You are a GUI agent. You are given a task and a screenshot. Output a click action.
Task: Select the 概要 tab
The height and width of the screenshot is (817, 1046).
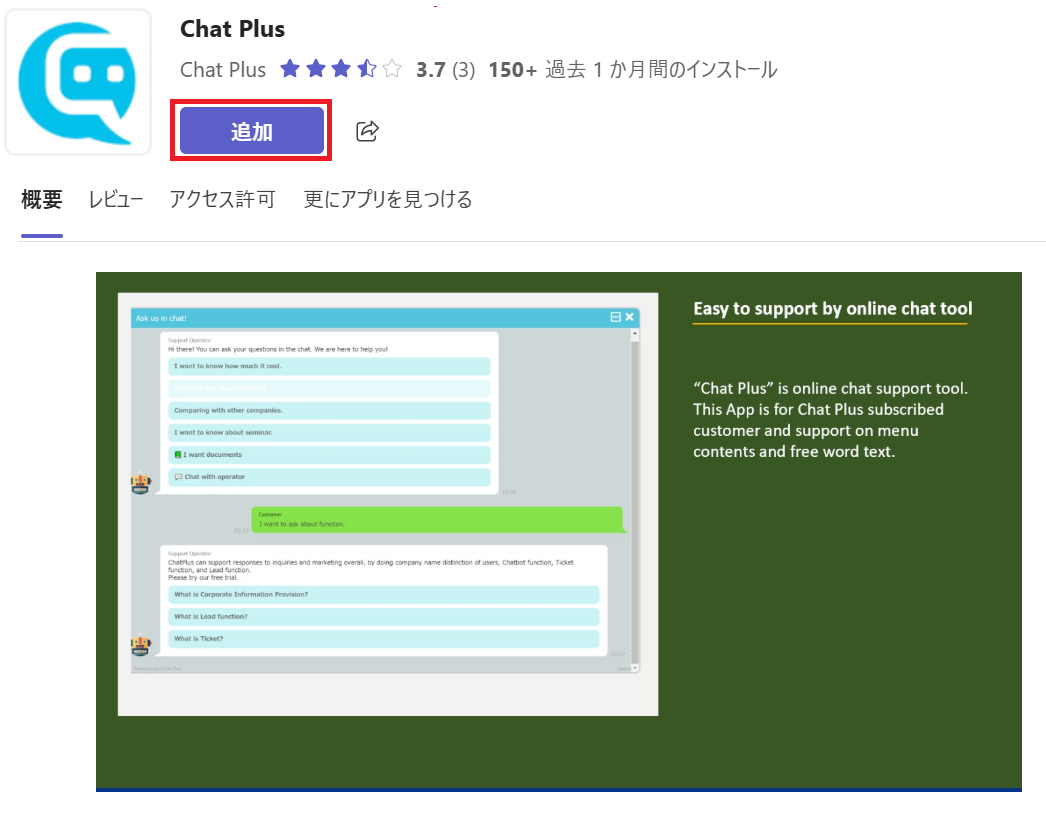click(42, 199)
